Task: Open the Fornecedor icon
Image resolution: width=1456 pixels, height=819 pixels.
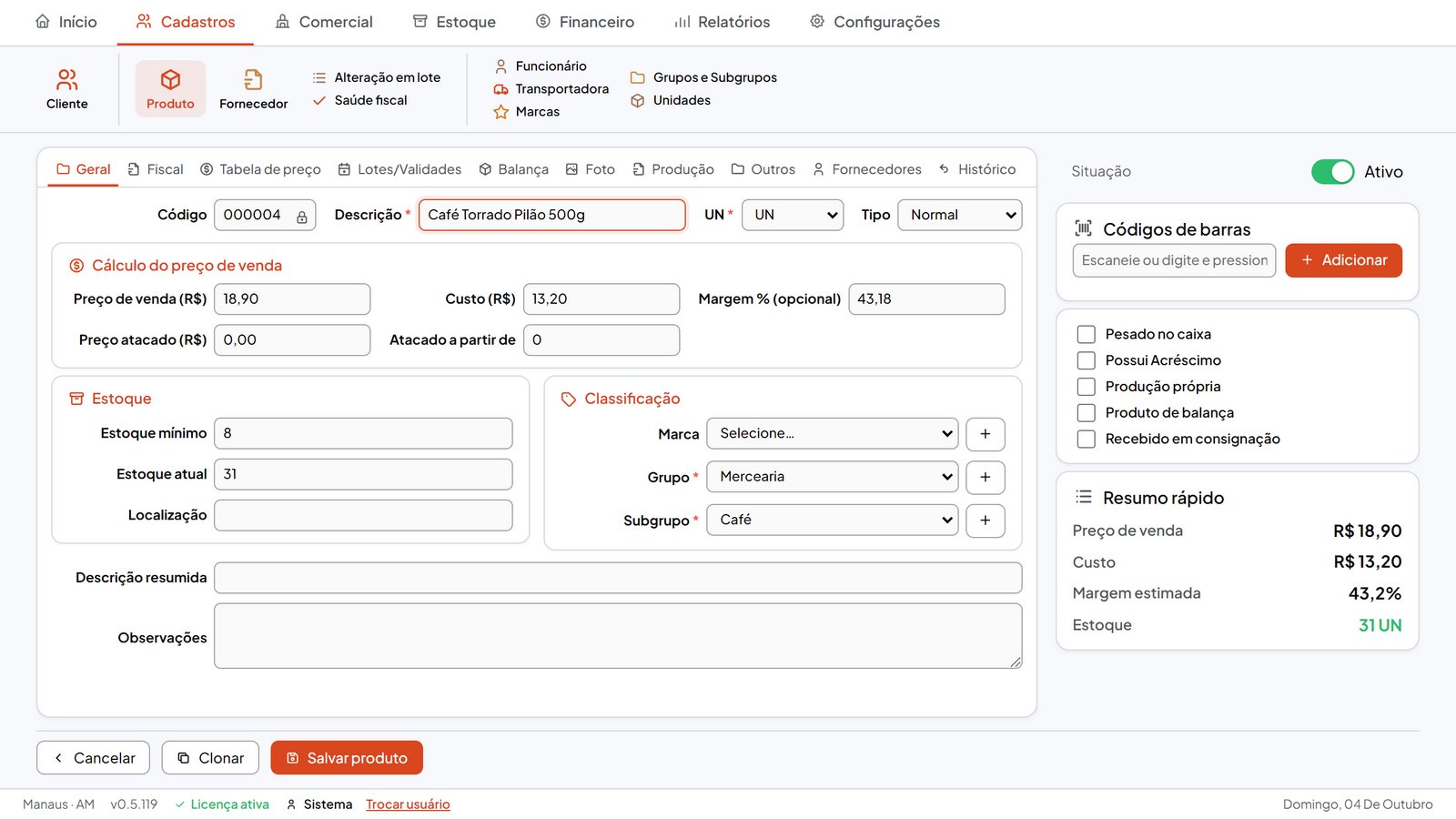Action: pos(253,89)
